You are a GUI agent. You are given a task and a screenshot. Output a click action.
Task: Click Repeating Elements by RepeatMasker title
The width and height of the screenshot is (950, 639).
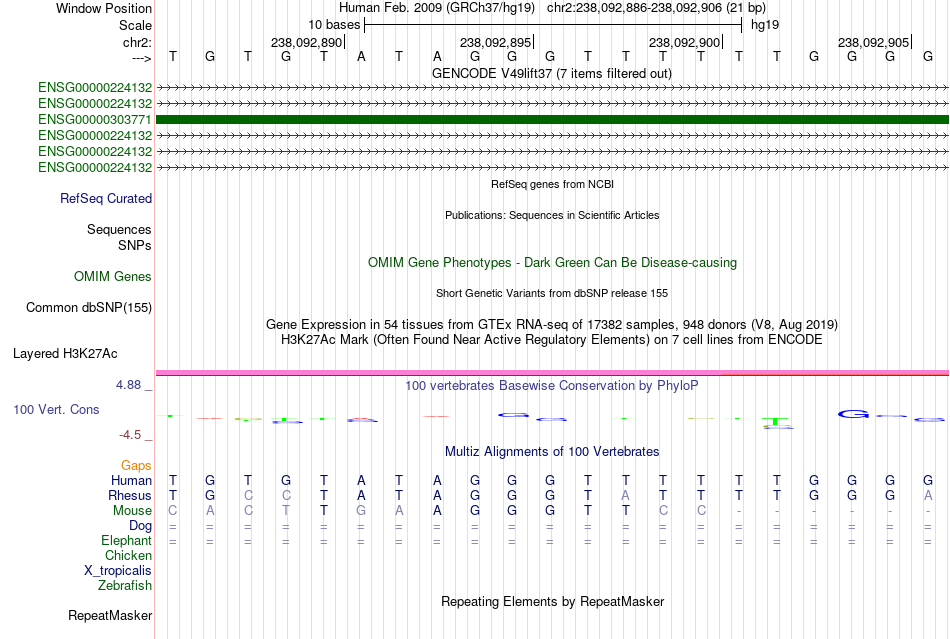point(553,602)
